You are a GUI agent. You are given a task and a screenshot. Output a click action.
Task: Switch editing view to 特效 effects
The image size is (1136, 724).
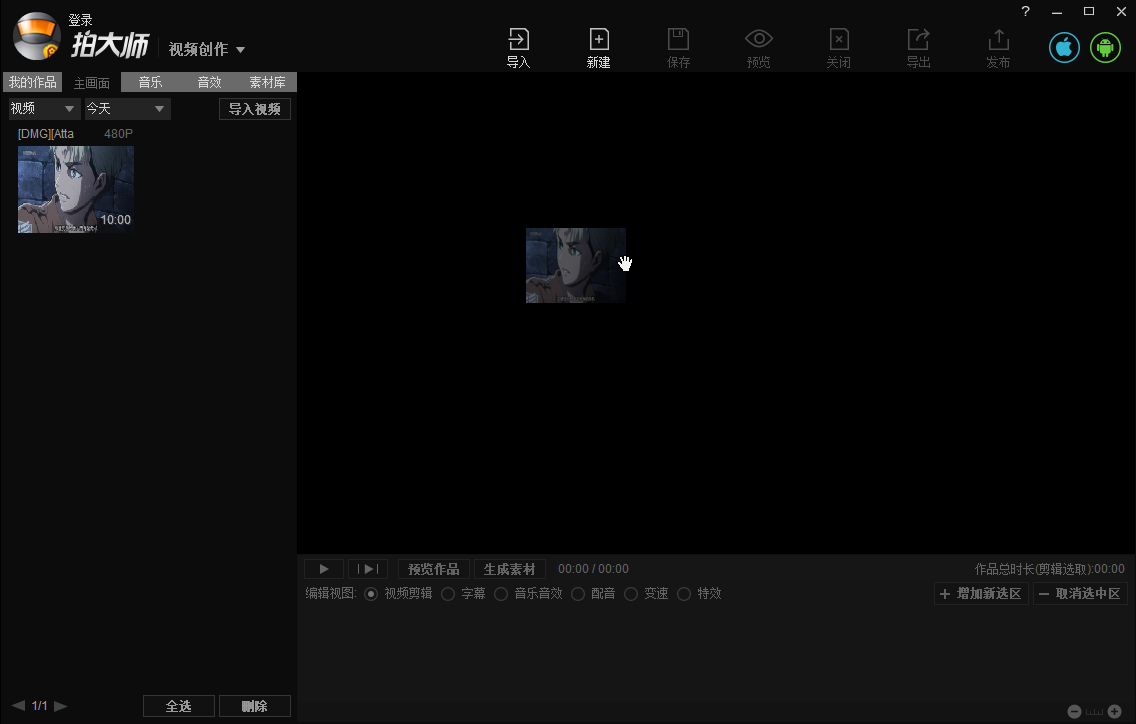[x=684, y=593]
